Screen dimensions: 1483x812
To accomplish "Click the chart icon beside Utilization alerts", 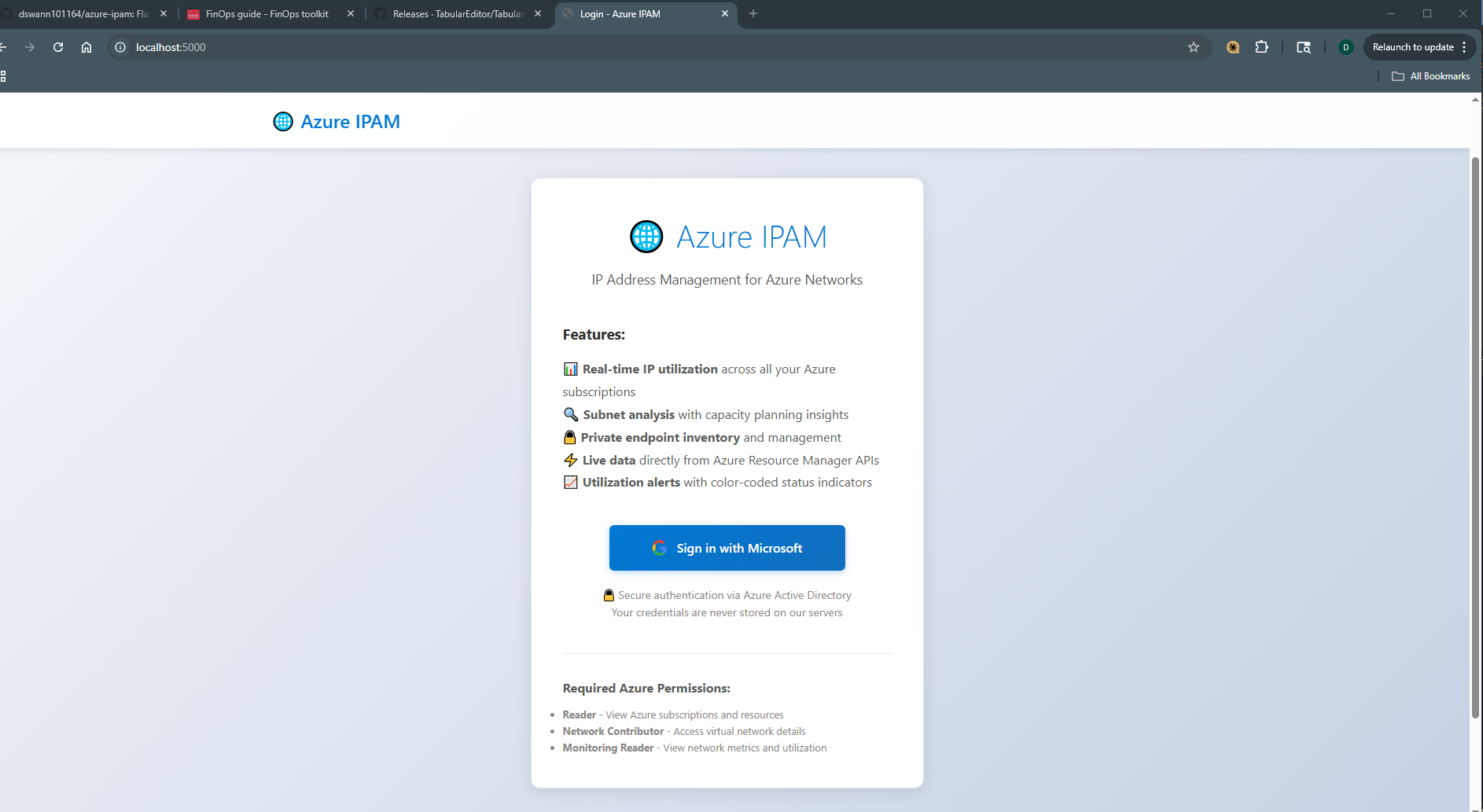I will [x=571, y=483].
